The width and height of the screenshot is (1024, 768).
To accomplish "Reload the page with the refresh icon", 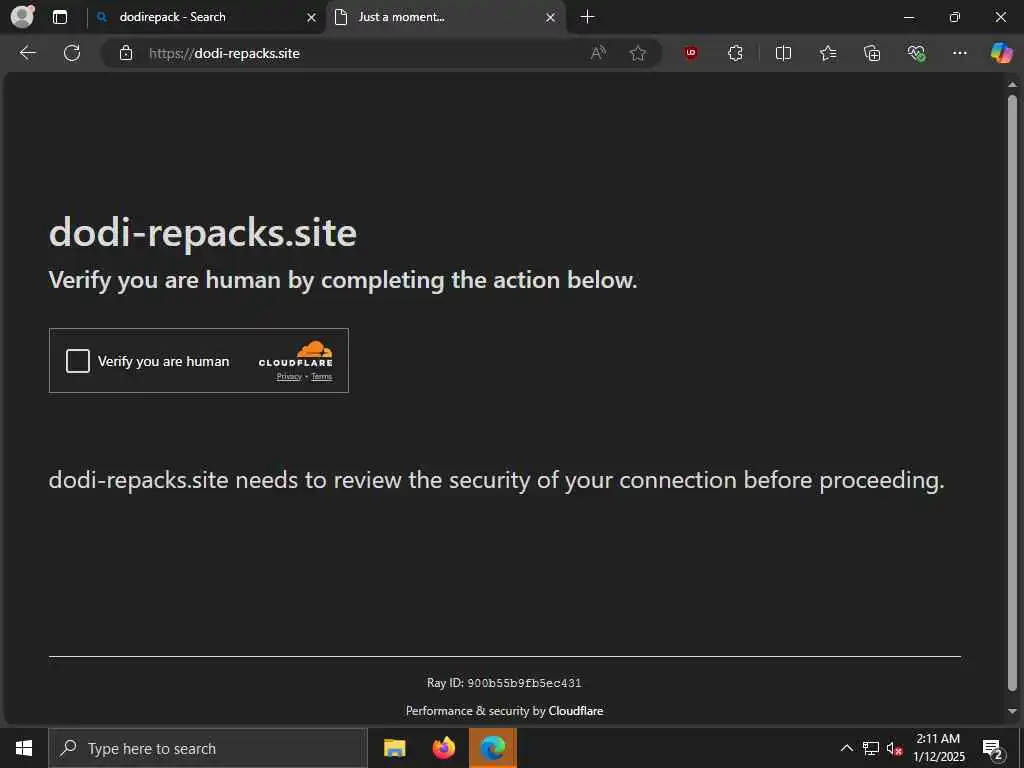I will [x=72, y=53].
